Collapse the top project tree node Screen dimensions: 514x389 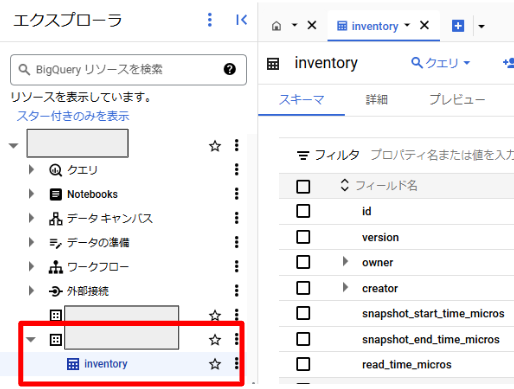click(x=13, y=146)
